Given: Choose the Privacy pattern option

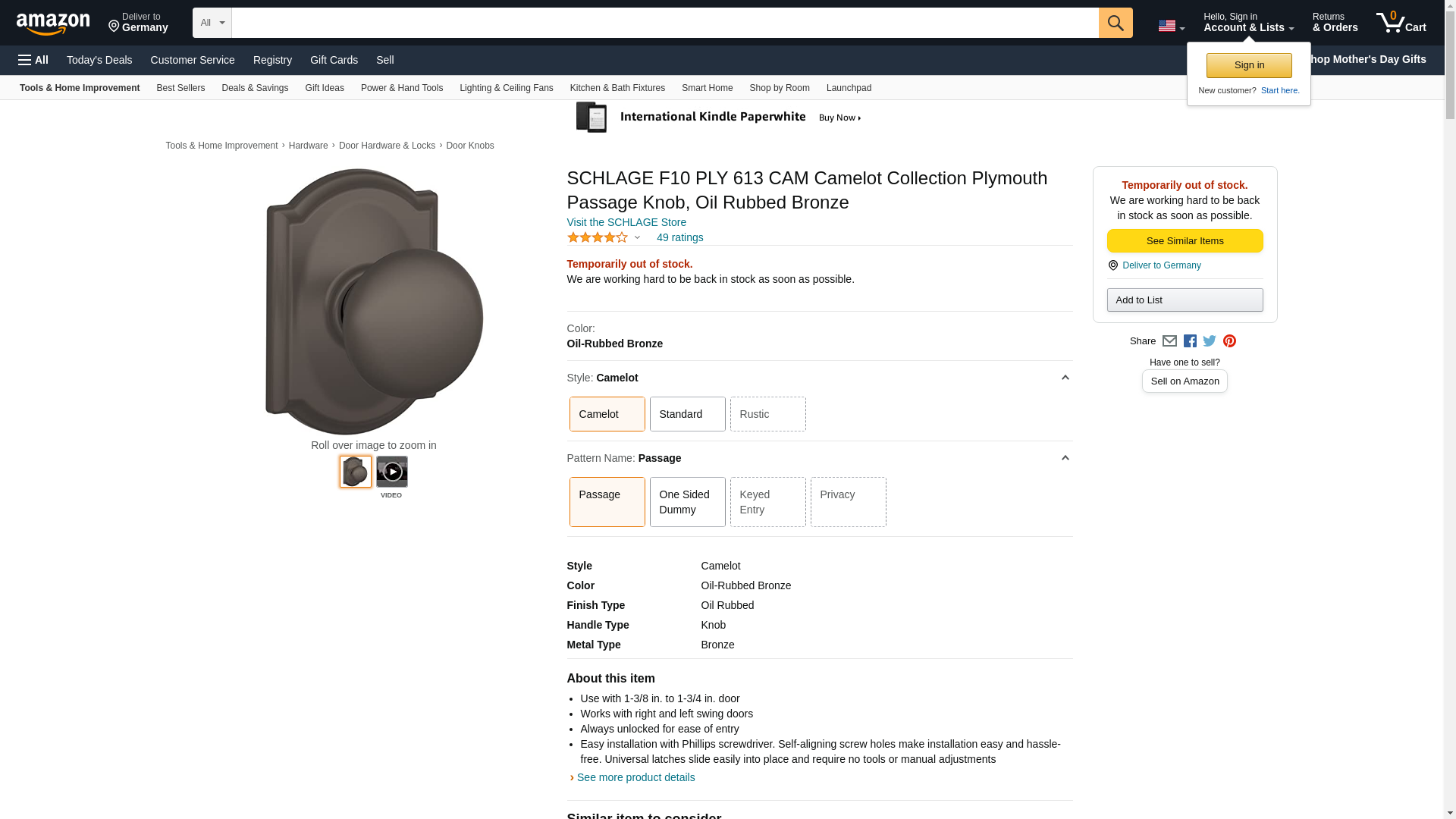Looking at the screenshot, I should click(849, 502).
